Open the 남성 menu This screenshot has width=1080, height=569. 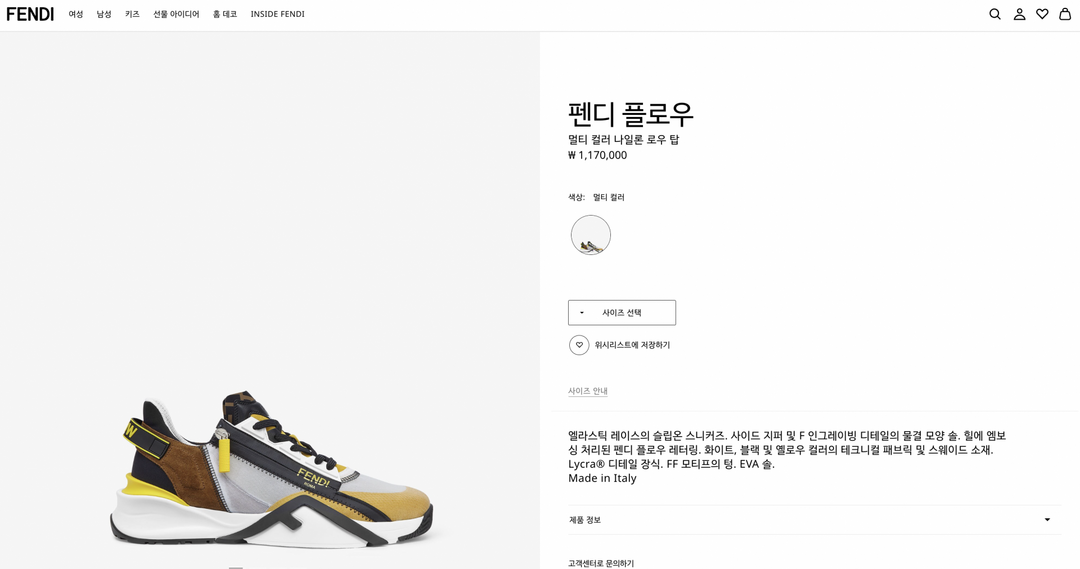pos(104,14)
